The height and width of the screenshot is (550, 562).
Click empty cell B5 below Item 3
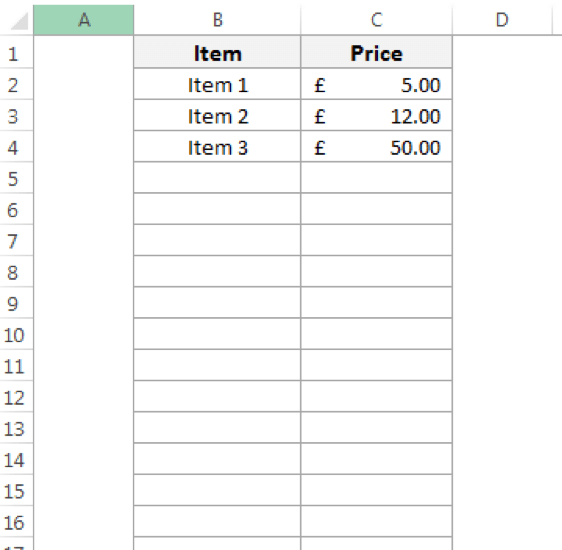tap(217, 178)
